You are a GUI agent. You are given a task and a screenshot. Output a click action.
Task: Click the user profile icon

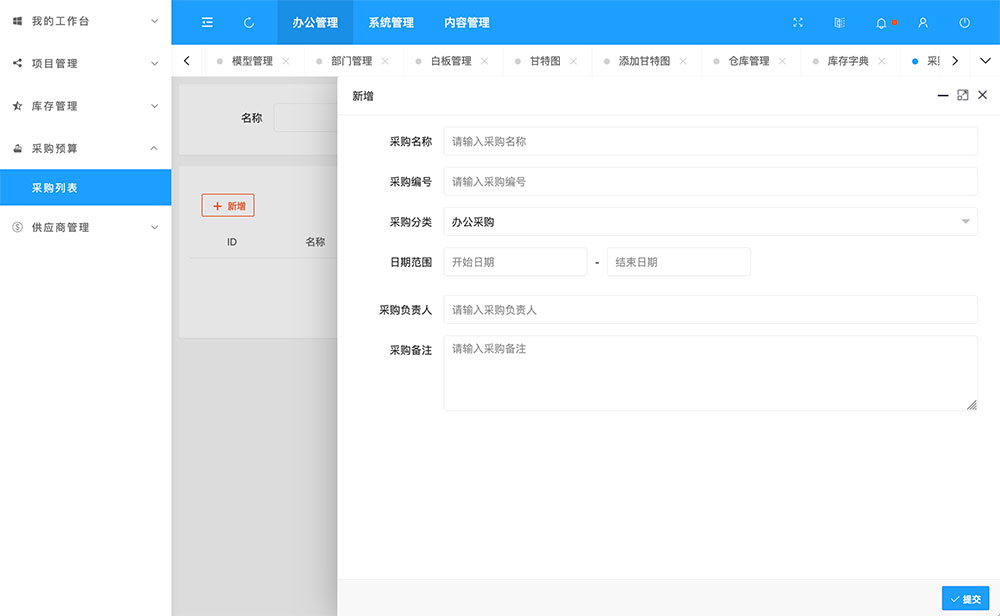923,22
